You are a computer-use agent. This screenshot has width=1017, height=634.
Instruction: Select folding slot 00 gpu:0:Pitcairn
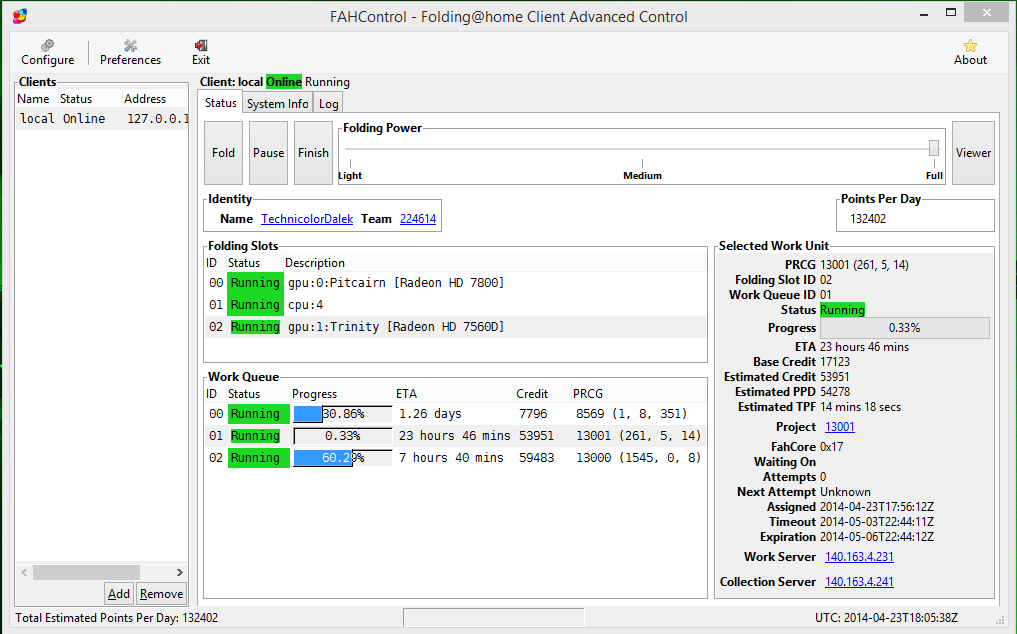click(x=455, y=283)
